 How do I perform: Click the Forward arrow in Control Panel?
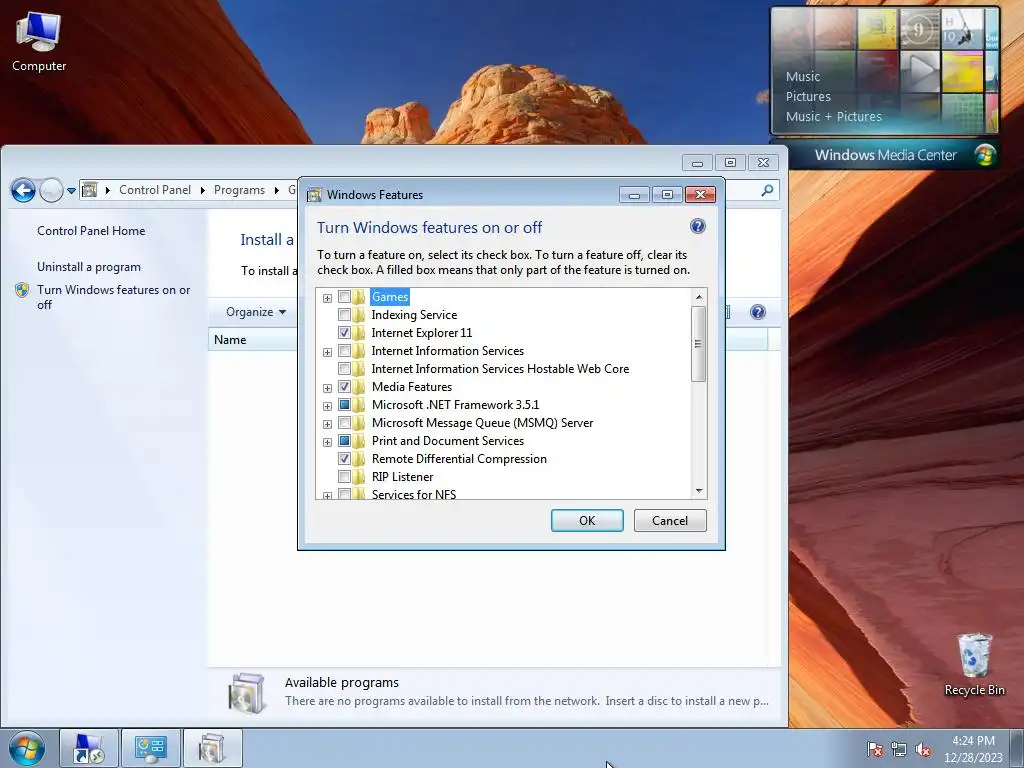52,190
